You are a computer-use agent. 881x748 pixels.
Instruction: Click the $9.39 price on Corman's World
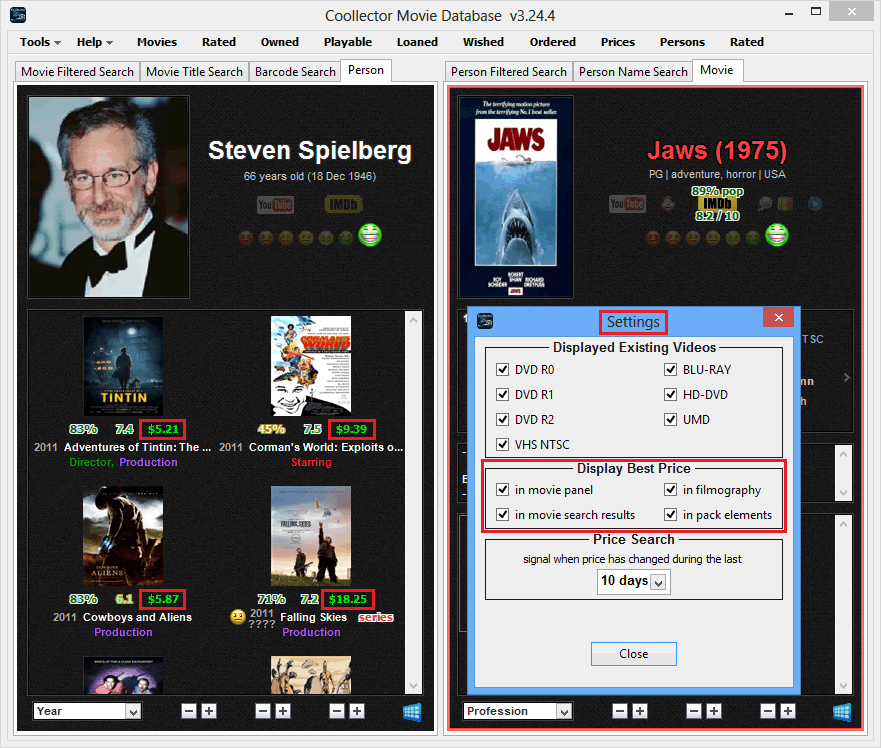pos(352,429)
